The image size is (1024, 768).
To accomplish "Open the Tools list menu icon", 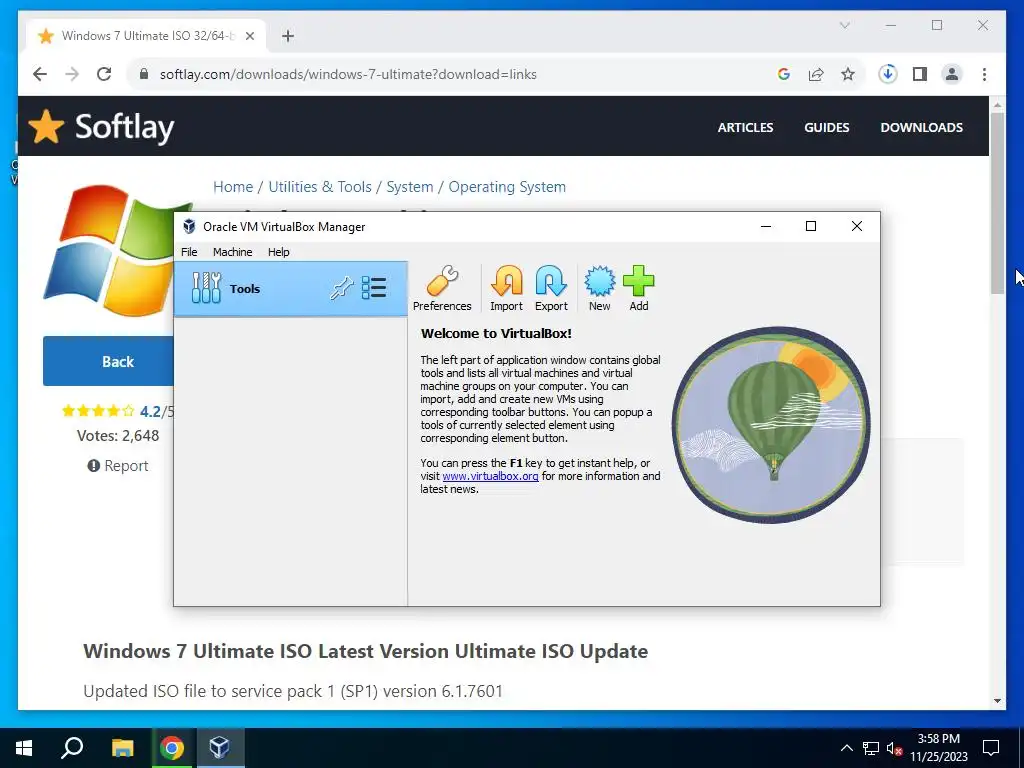I will click(x=374, y=288).
